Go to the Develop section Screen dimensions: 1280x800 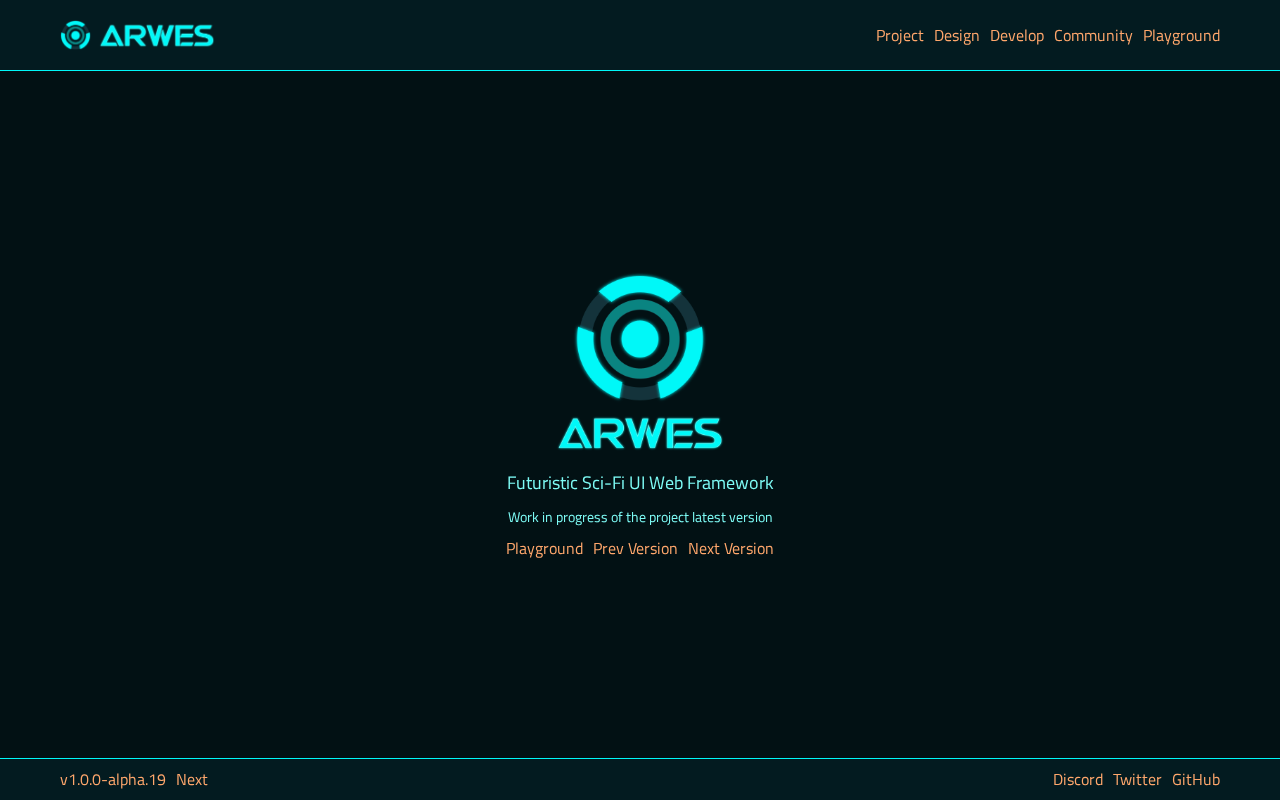pos(1017,36)
